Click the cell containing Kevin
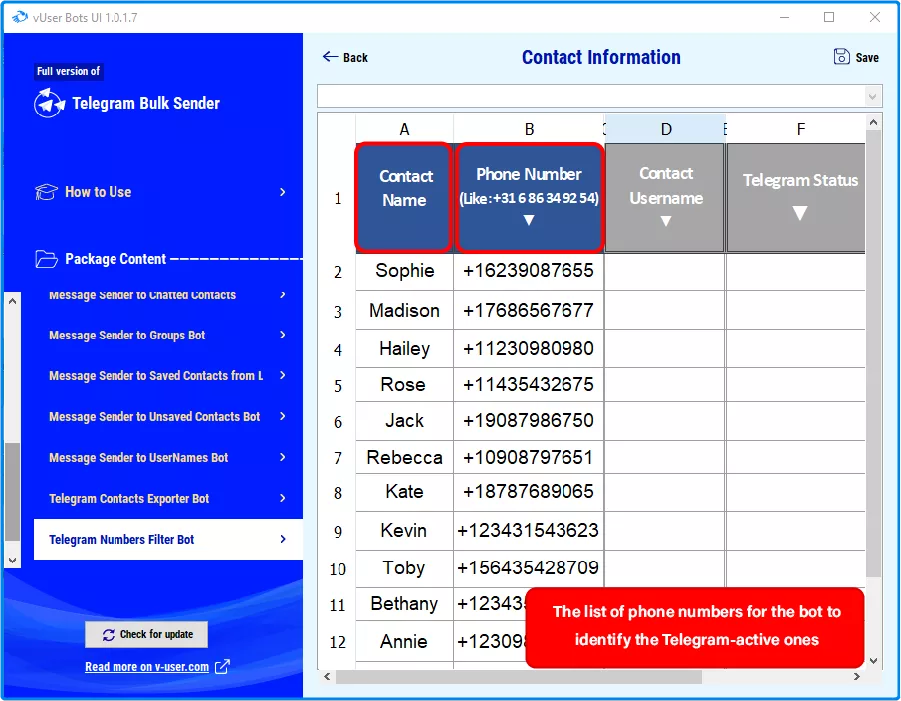The width and height of the screenshot is (901, 701). click(405, 530)
